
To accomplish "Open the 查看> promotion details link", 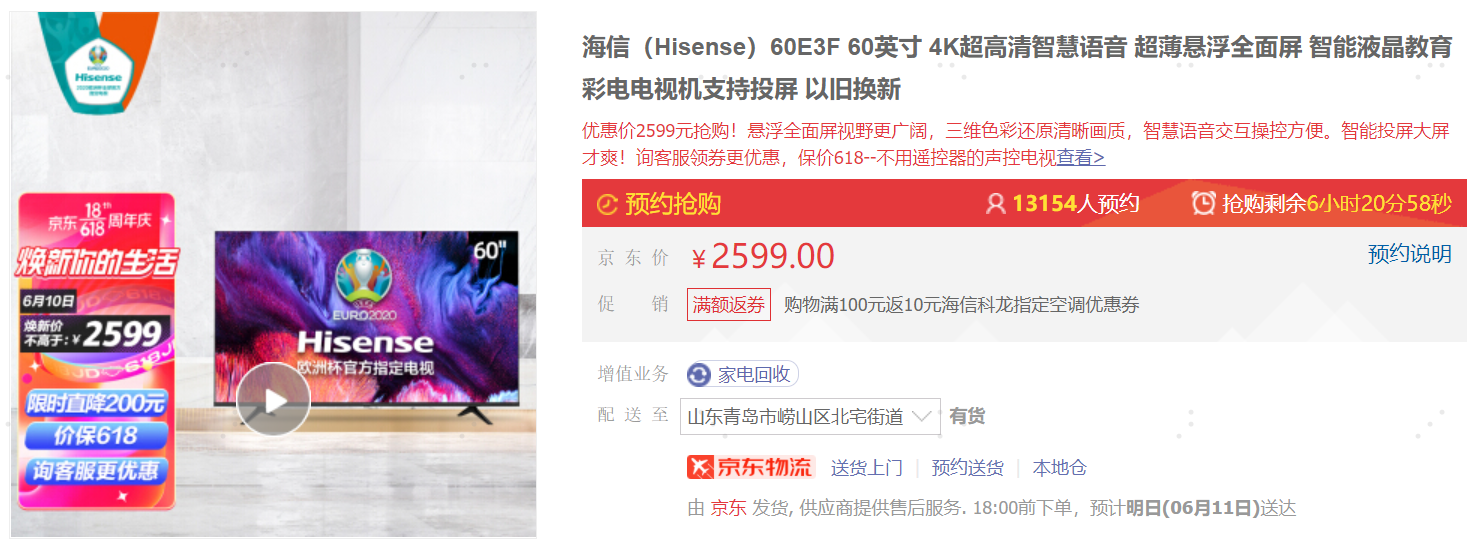I will click(1081, 158).
